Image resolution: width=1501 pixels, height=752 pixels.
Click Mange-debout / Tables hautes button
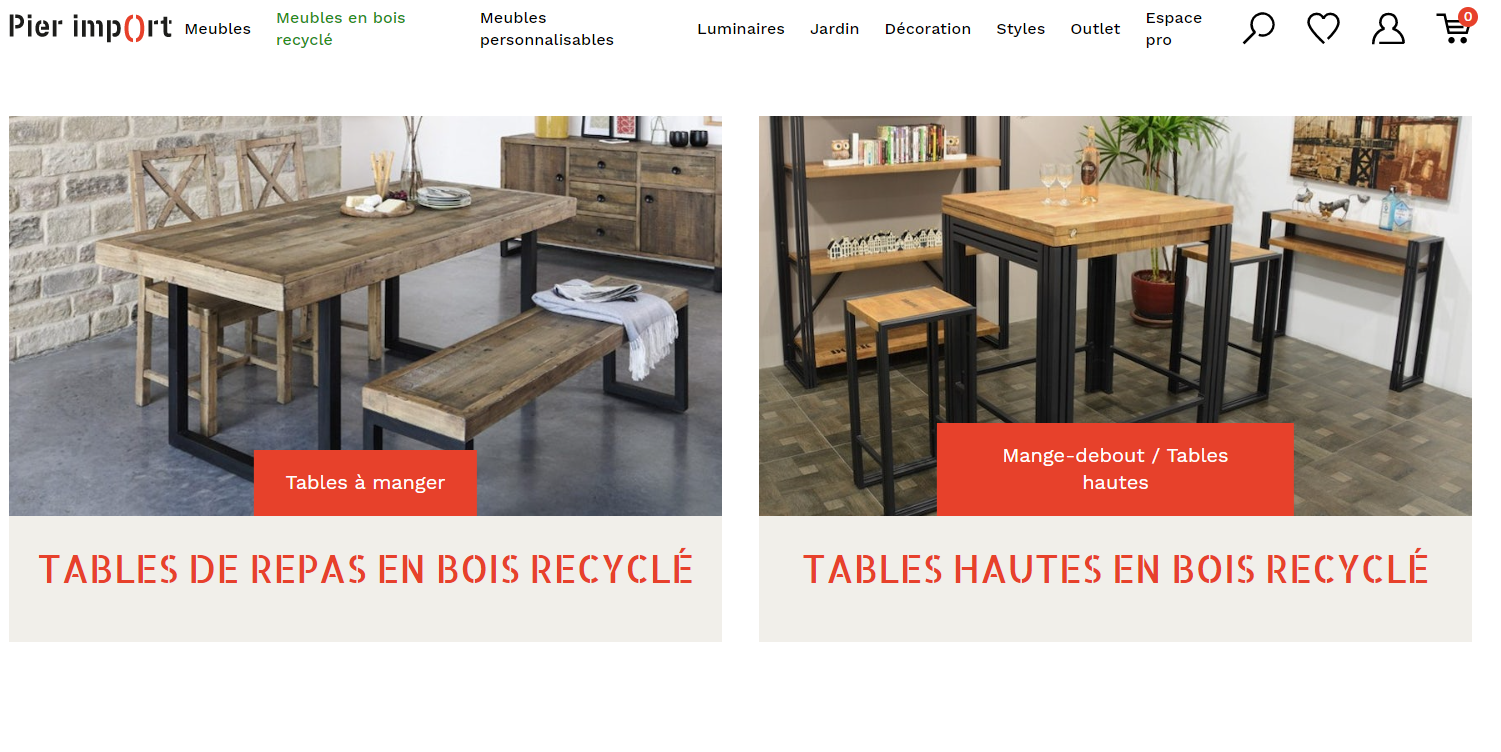(x=1115, y=469)
